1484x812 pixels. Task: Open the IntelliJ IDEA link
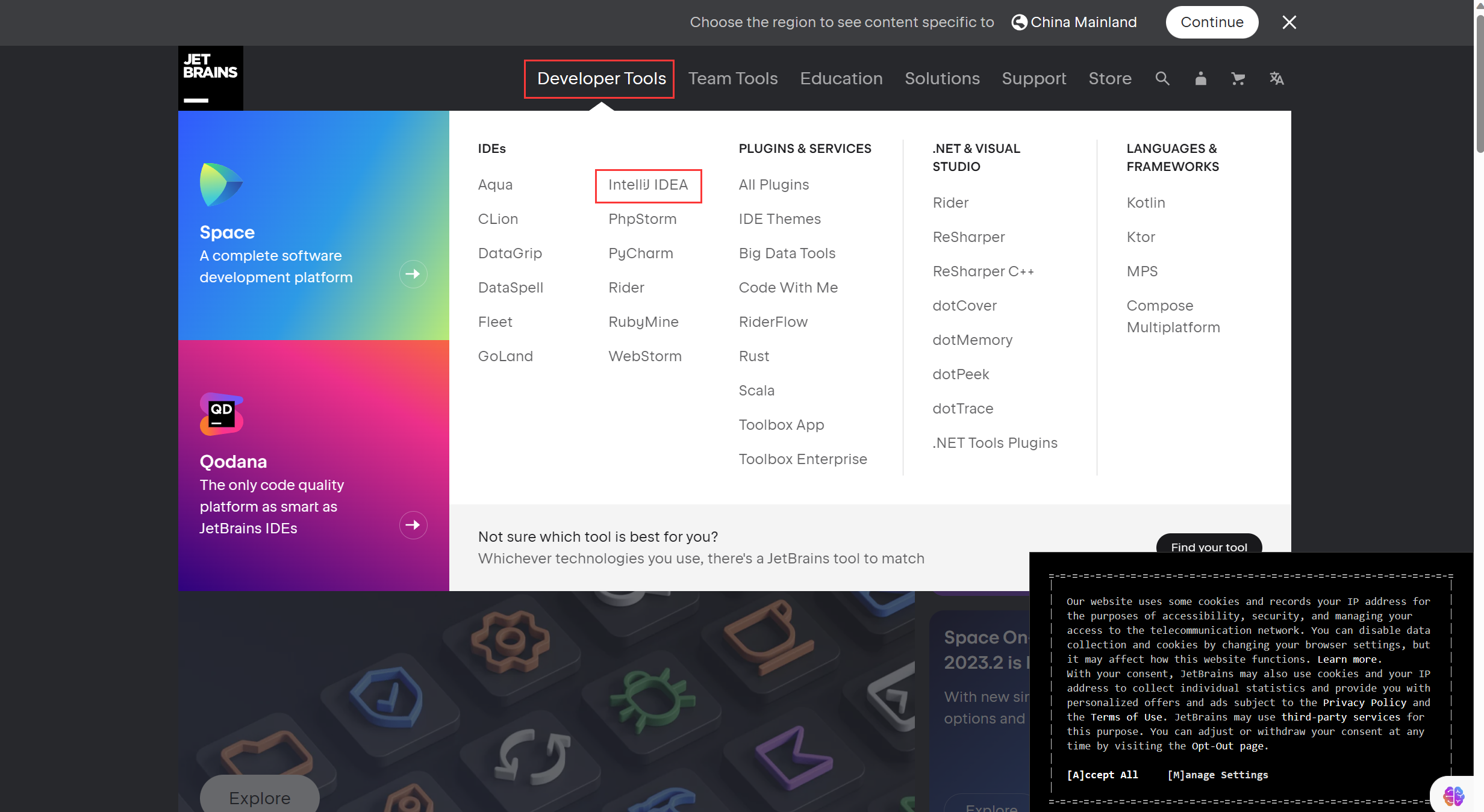click(648, 185)
